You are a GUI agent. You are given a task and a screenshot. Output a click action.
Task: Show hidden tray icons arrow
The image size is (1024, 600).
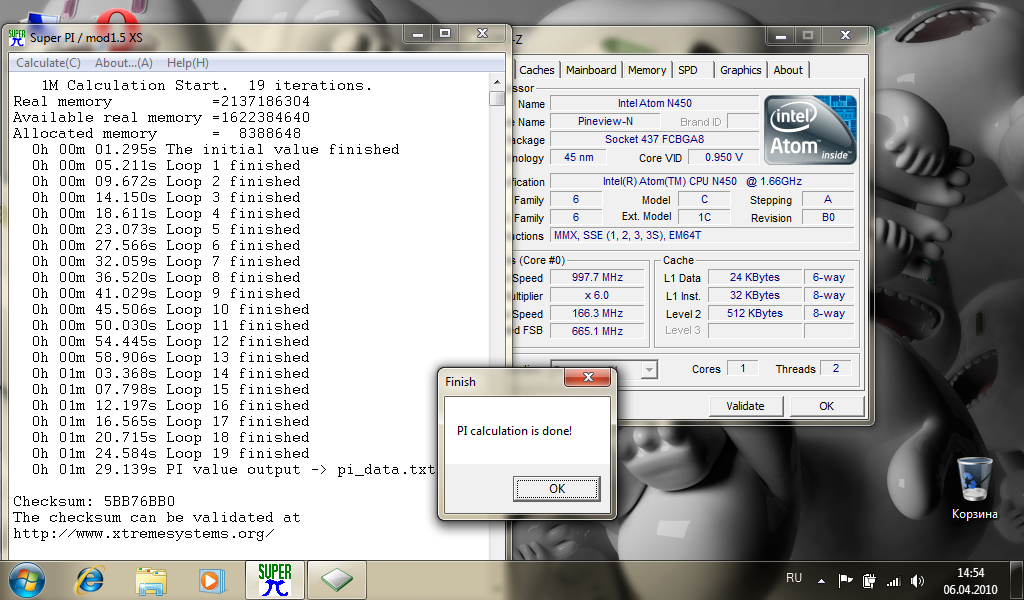click(822, 580)
